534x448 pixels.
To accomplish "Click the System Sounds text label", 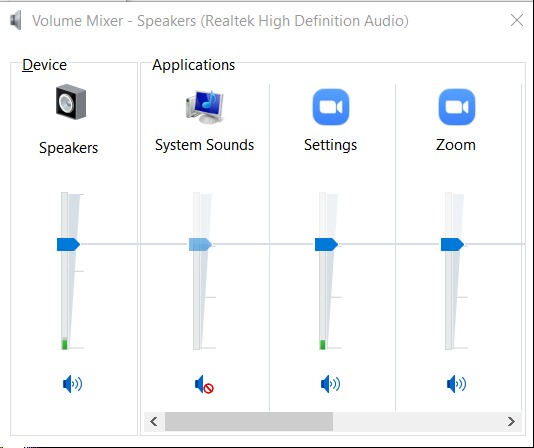I will pos(204,145).
